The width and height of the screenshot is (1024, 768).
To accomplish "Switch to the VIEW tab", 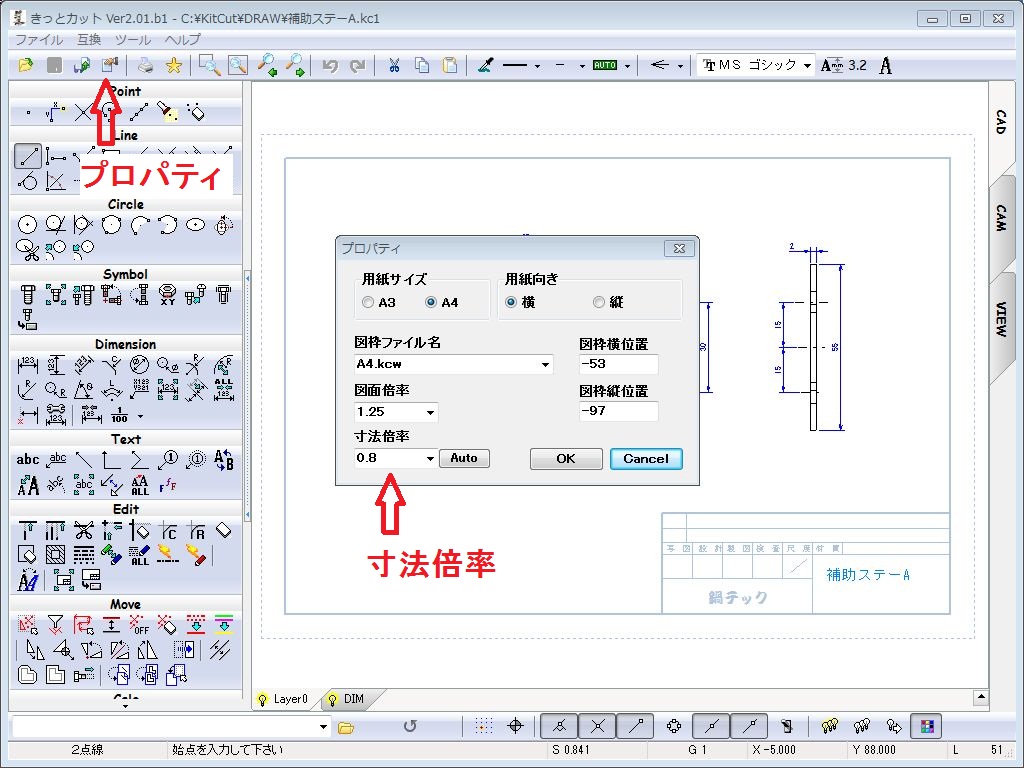I will click(x=1001, y=319).
